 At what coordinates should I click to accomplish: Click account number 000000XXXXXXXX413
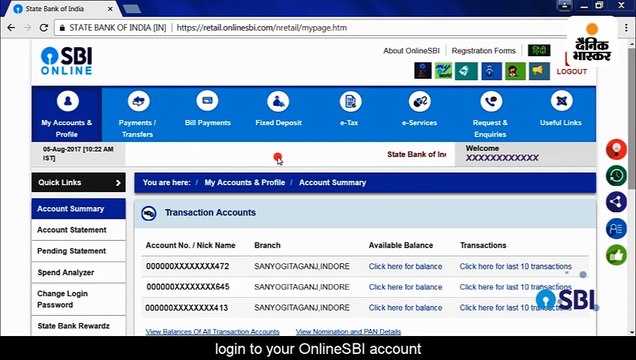[x=187, y=308]
